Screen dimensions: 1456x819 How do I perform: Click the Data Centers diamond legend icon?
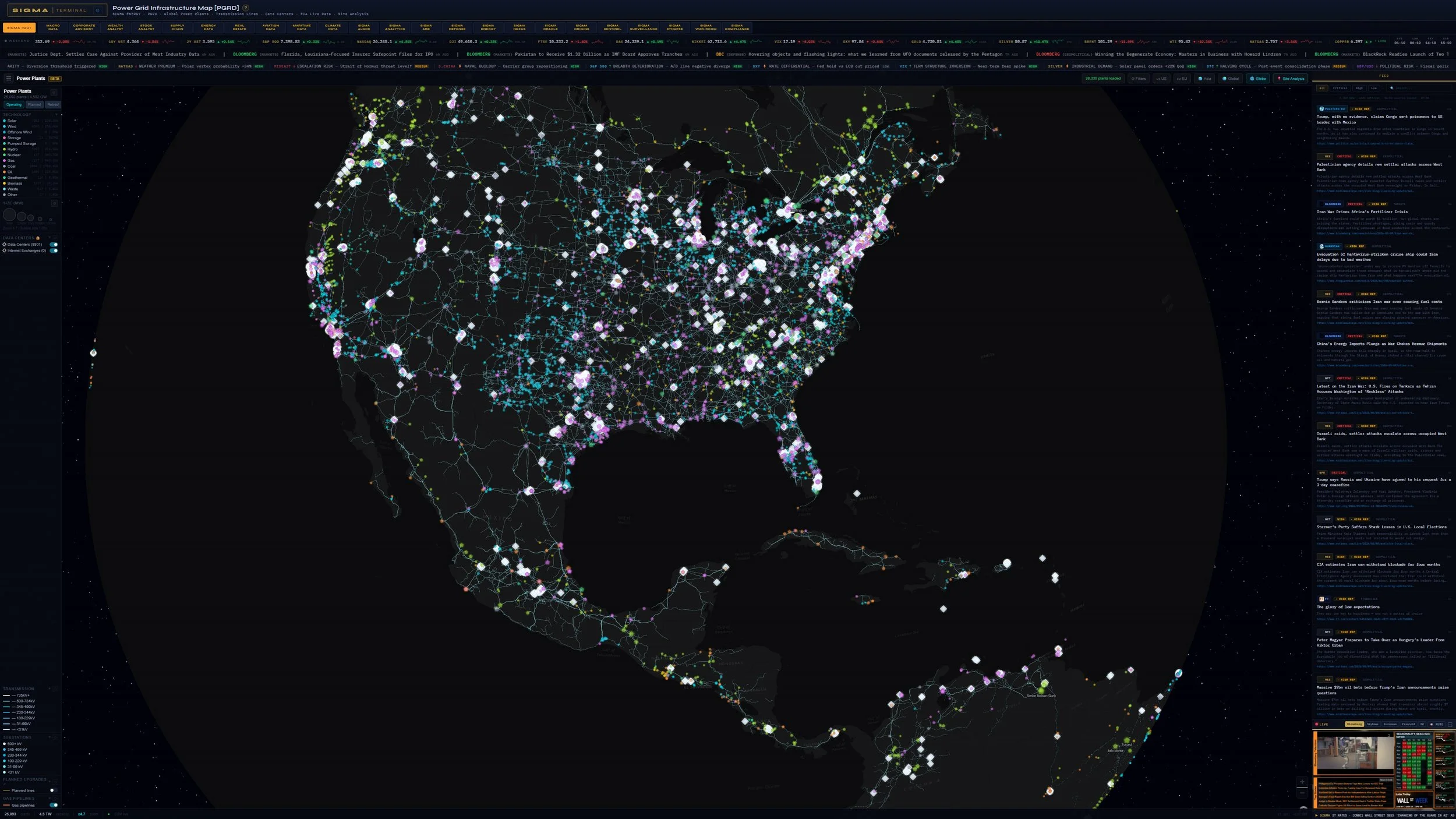click(5, 244)
